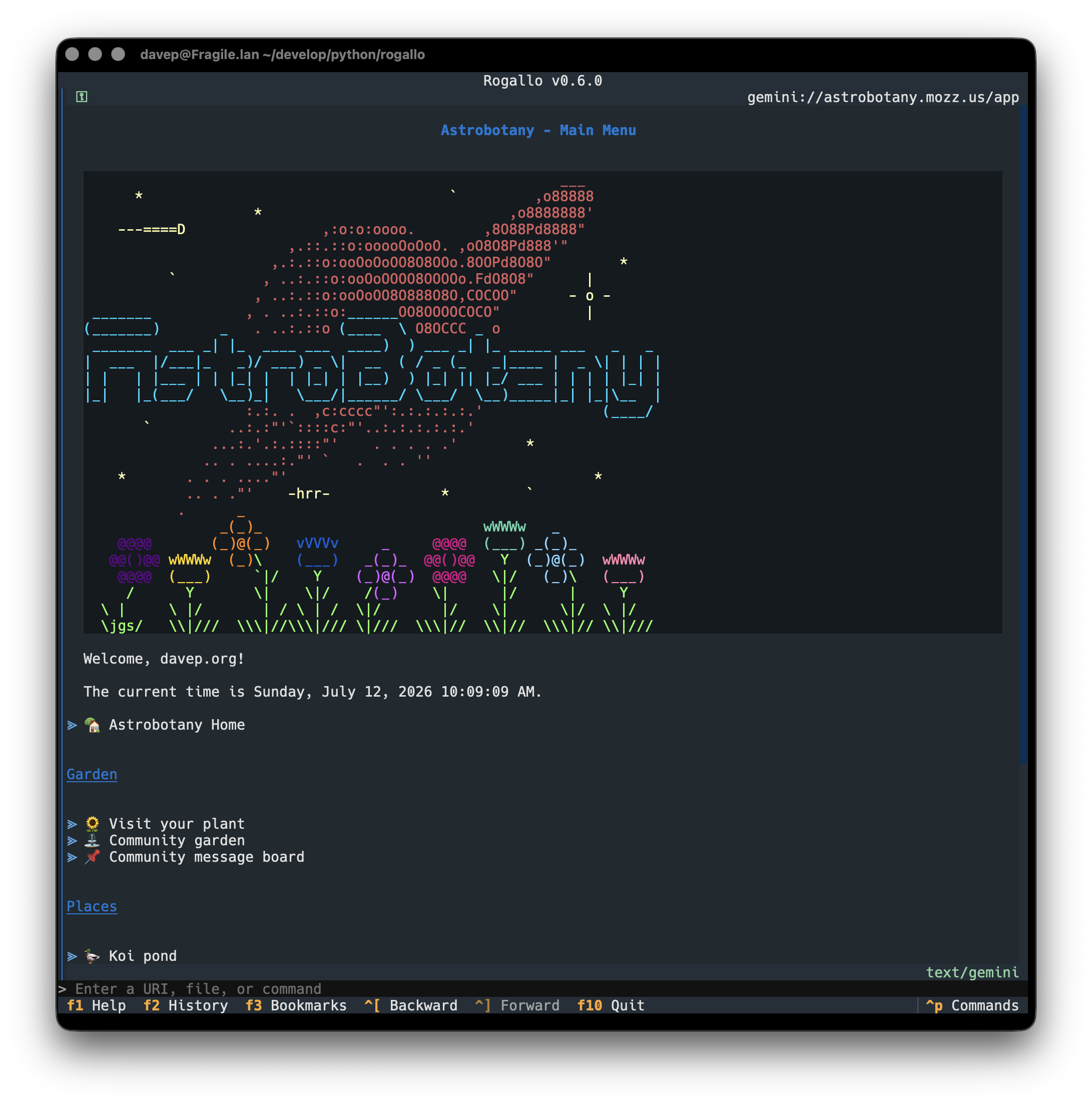
Task: Open the Astrobotany Home link
Action: pyautogui.click(x=177, y=725)
